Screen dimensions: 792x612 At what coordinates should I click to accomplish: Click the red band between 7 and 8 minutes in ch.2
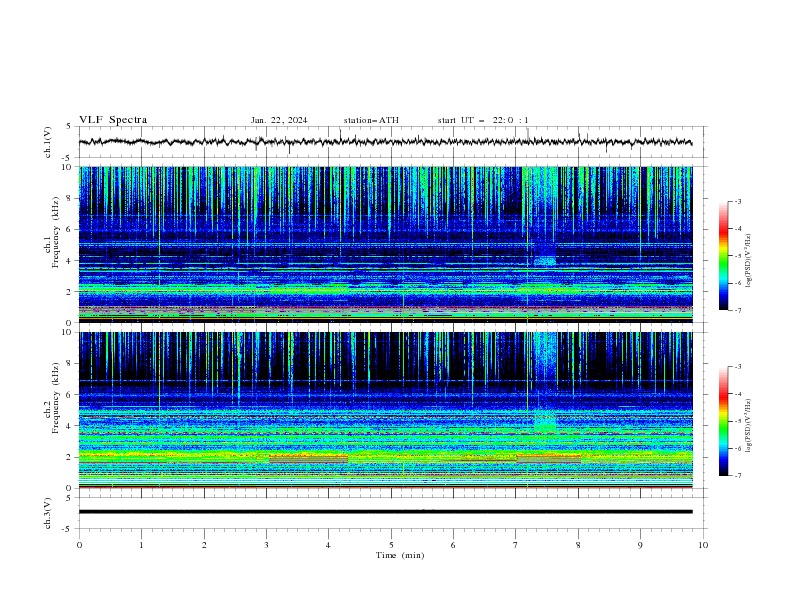pos(549,458)
